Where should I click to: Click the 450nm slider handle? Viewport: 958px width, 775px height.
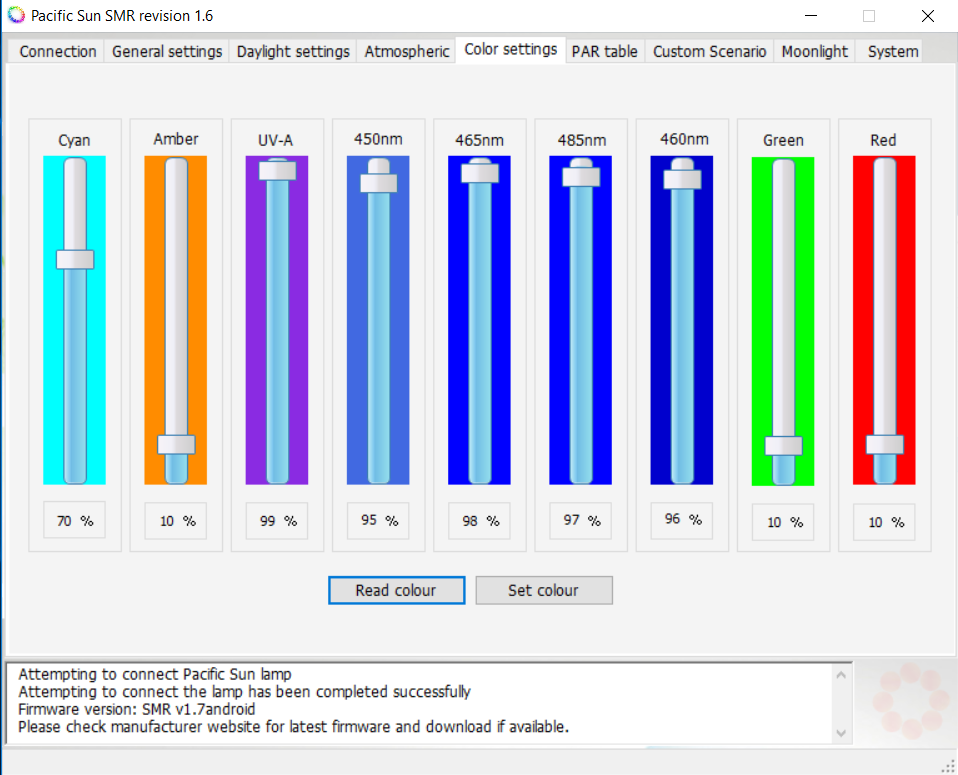coord(379,183)
